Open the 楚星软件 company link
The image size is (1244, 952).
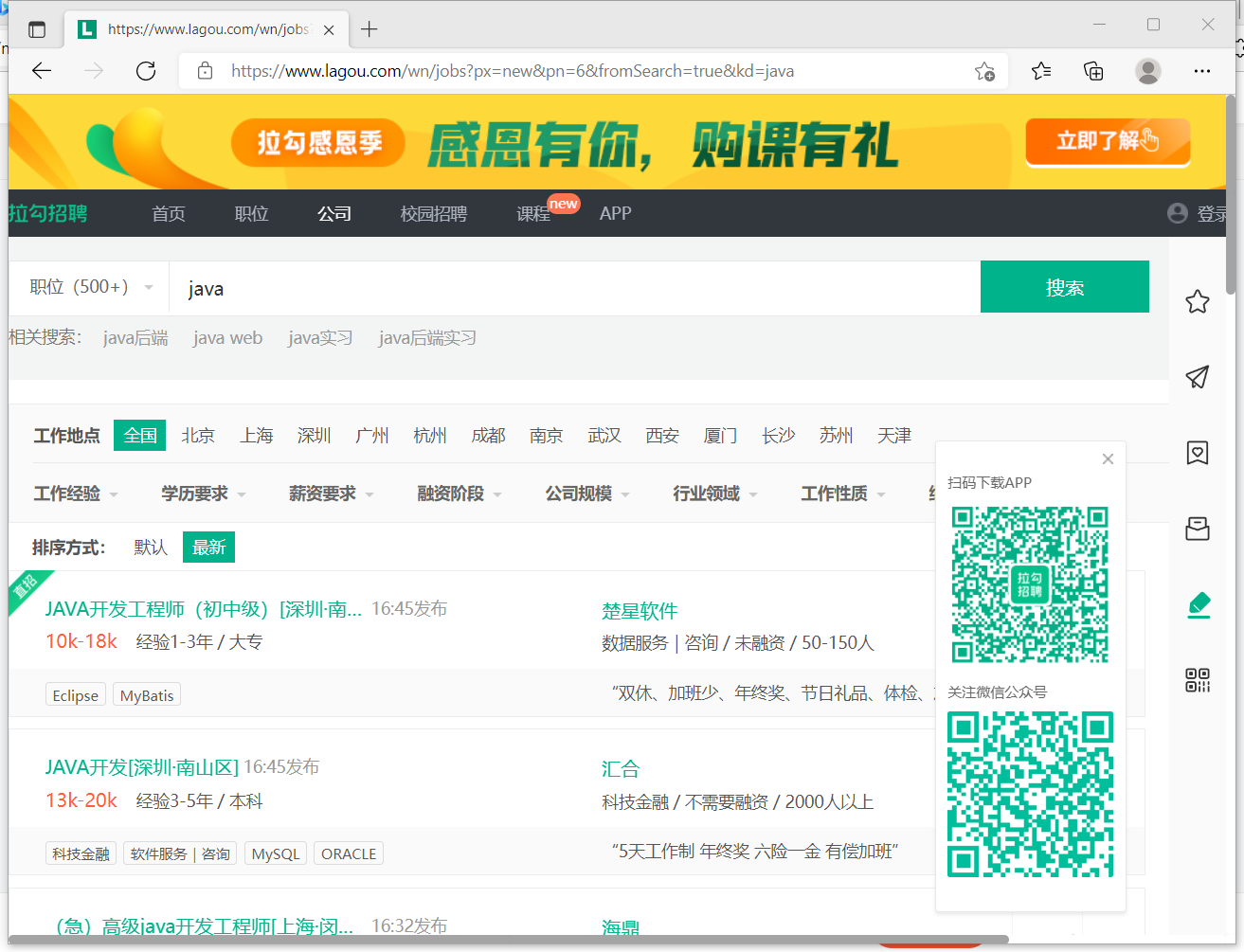[x=640, y=611]
